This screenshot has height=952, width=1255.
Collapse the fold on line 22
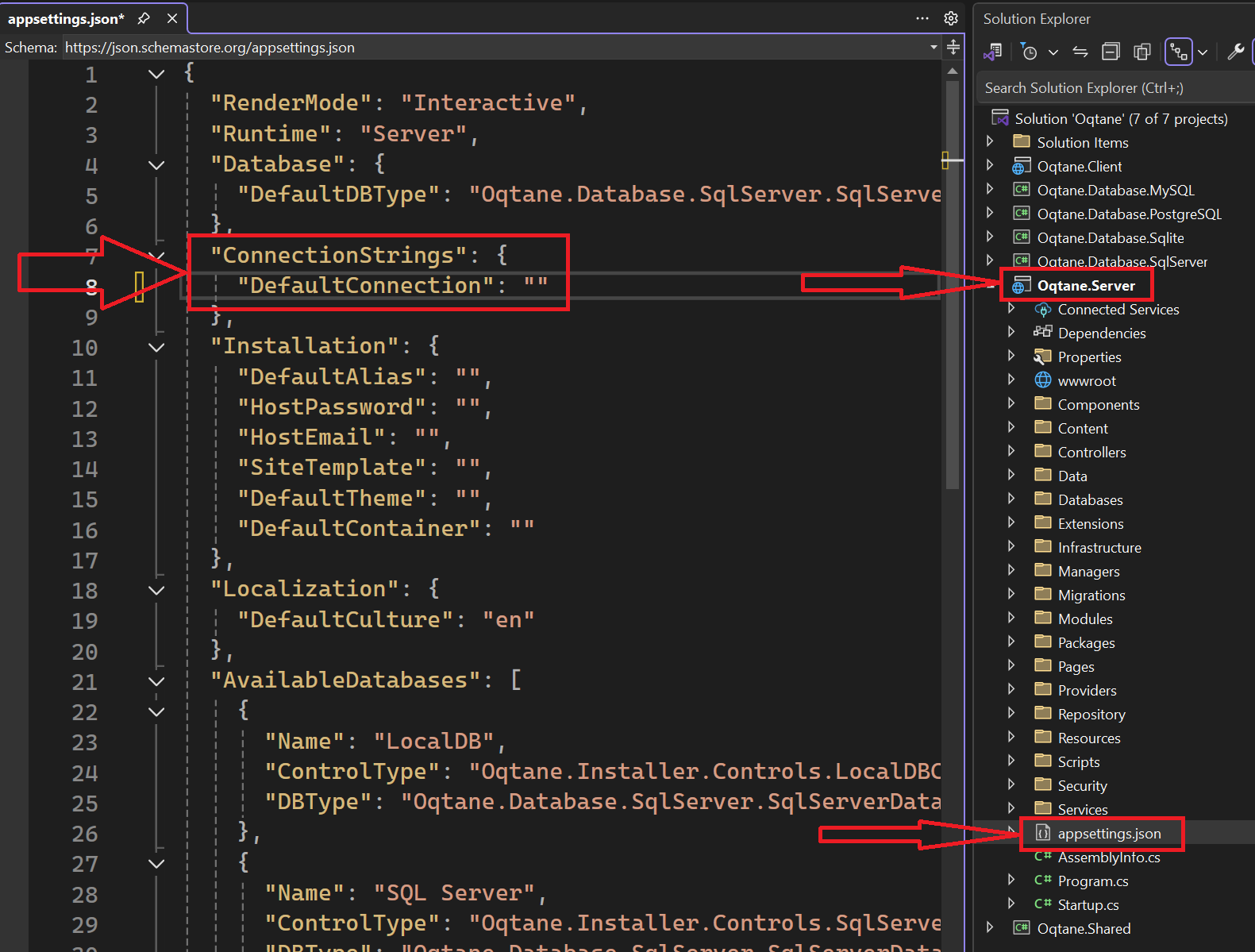(156, 711)
